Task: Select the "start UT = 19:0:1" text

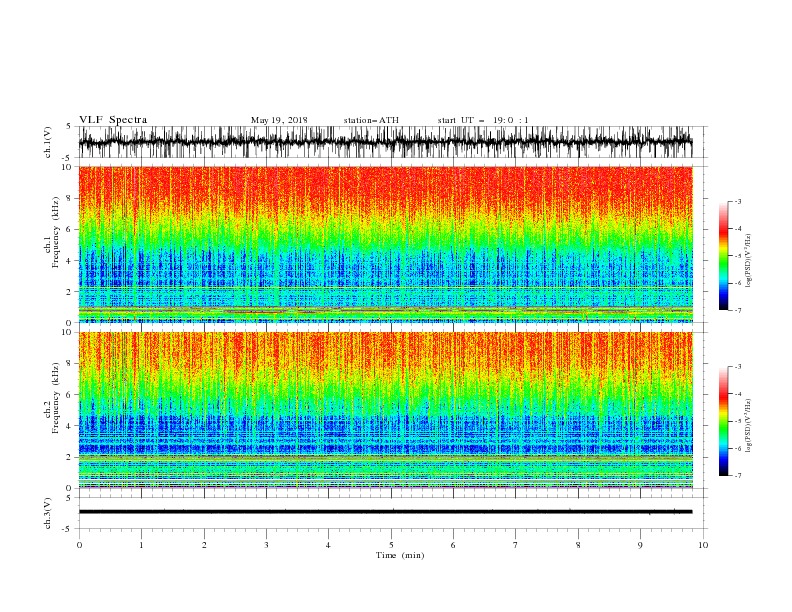Action: (x=482, y=120)
